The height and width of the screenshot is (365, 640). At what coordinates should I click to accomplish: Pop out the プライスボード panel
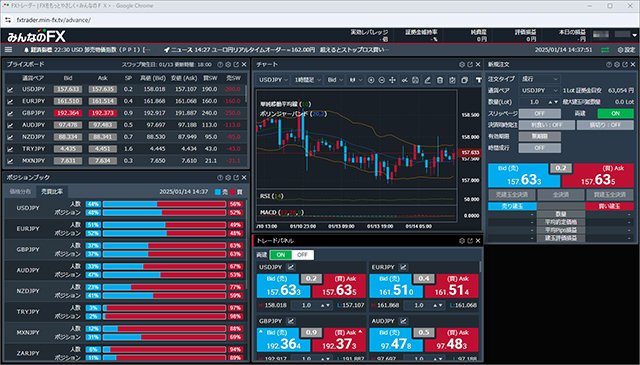[236, 65]
